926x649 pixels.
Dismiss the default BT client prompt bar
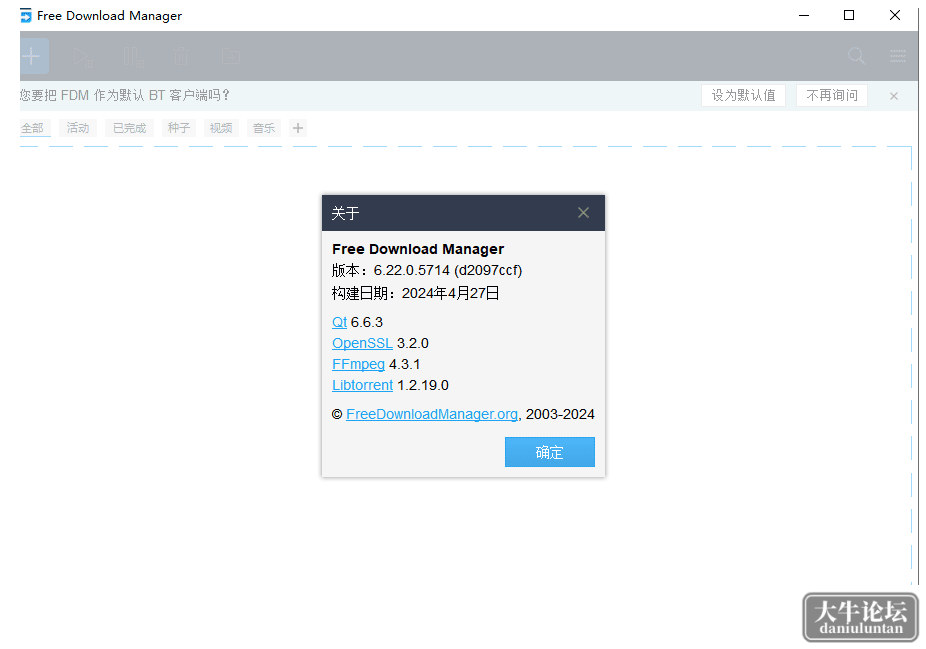pos(894,96)
